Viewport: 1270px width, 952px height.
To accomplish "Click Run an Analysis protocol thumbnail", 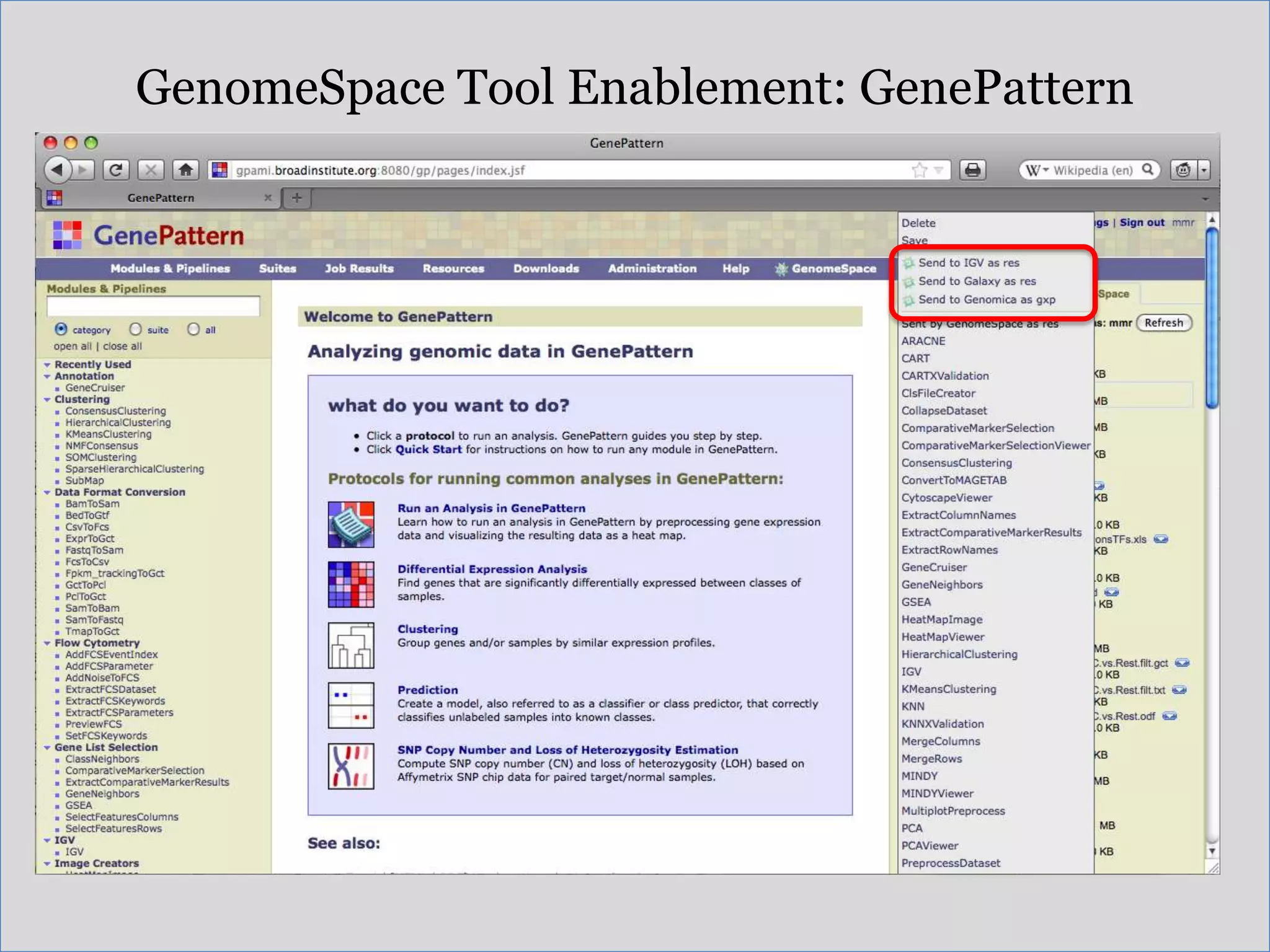I will (351, 524).
